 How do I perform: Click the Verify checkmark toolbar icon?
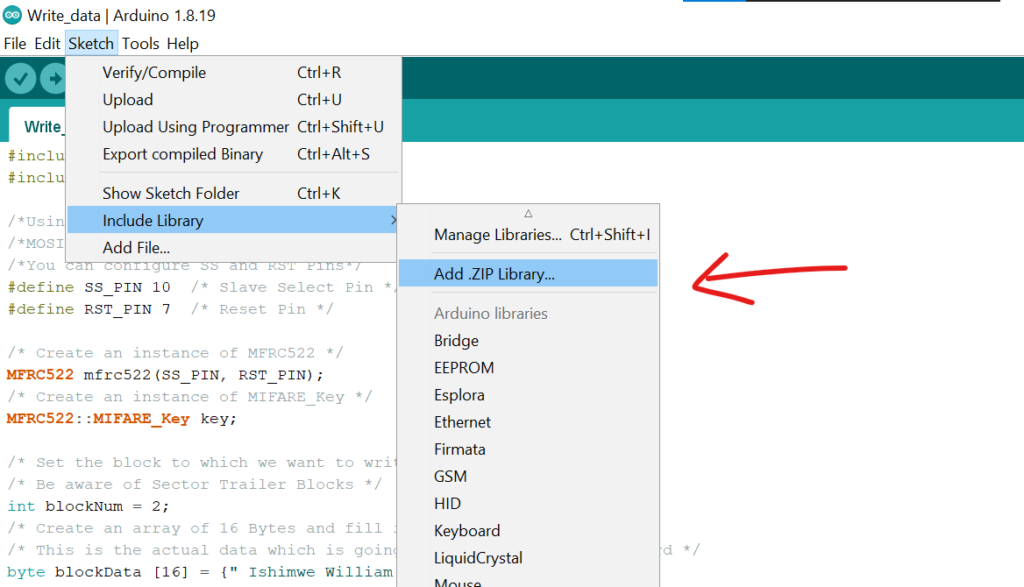pyautogui.click(x=20, y=78)
